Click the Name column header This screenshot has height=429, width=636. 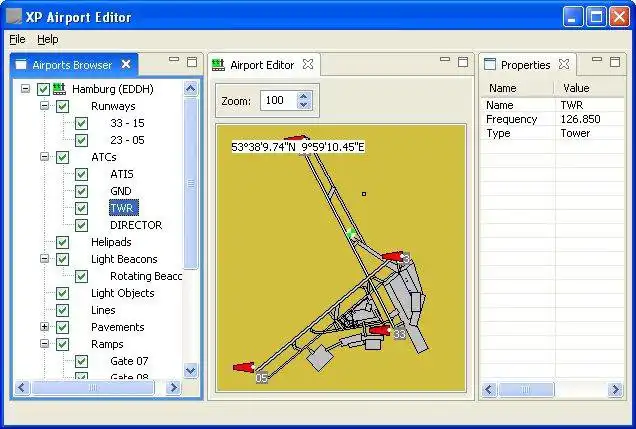pyautogui.click(x=518, y=88)
